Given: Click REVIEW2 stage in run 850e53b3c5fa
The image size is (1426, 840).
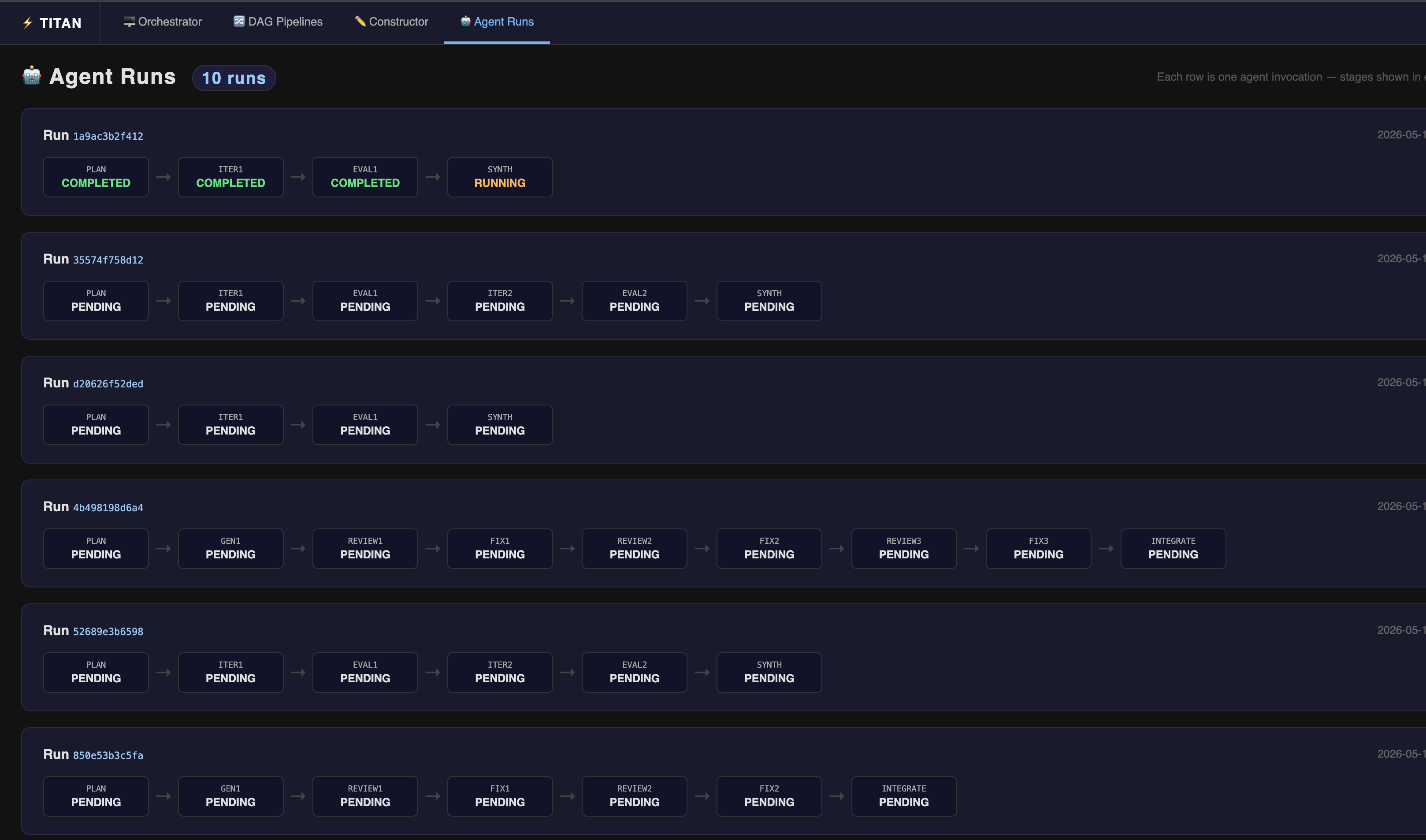Looking at the screenshot, I should coord(635,797).
